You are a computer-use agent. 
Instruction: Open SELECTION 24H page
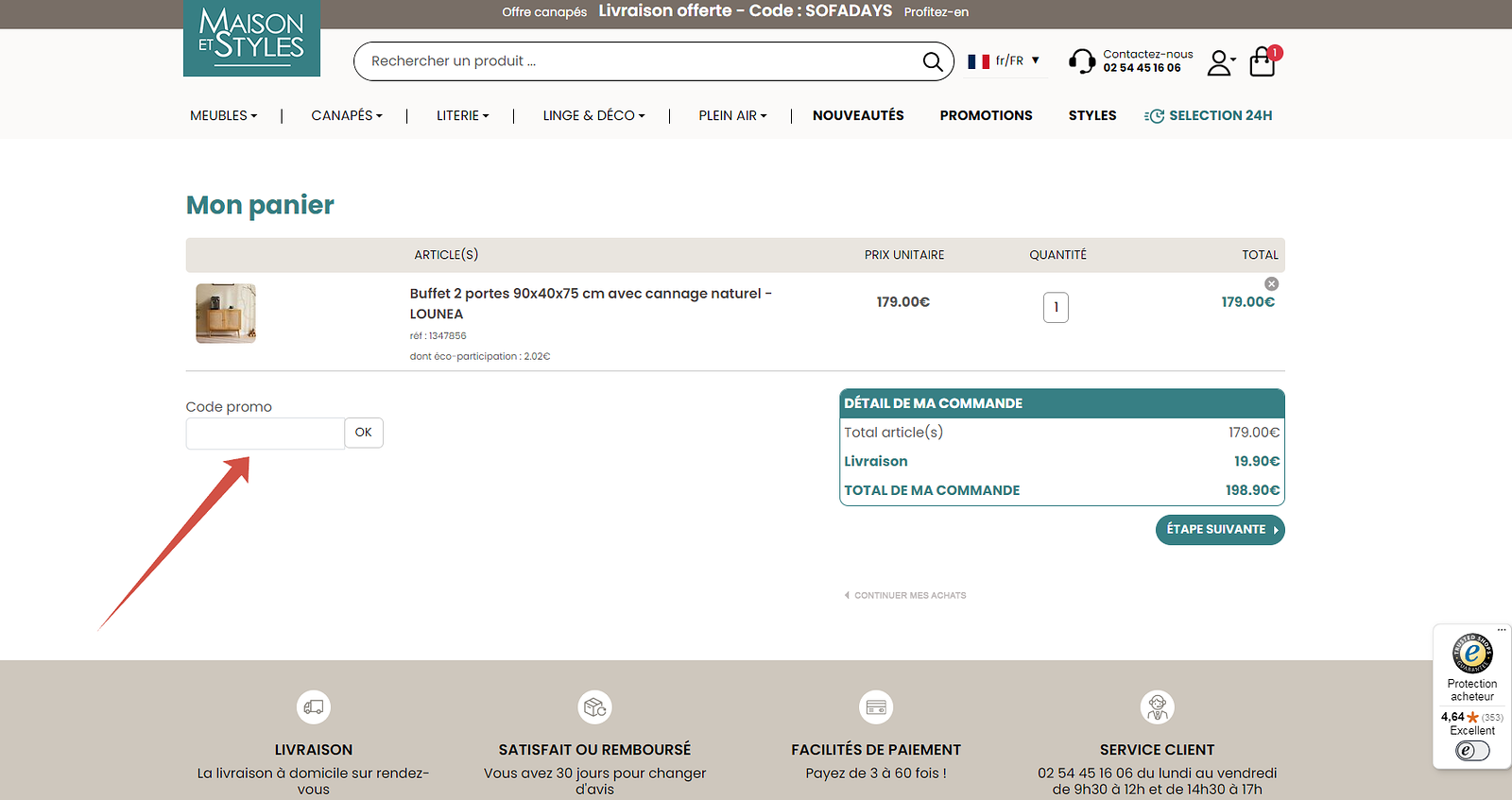pos(1209,116)
